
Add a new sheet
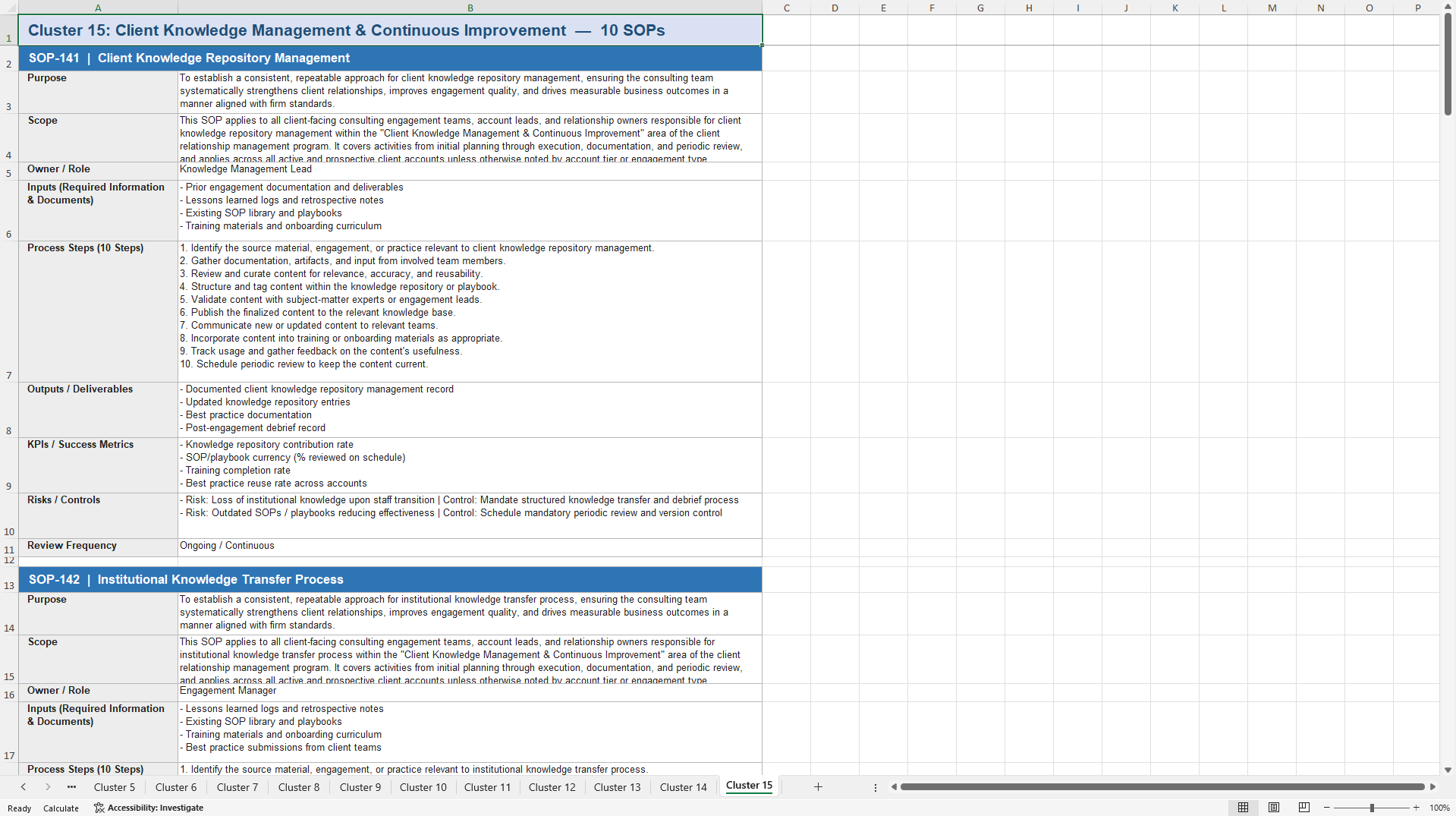pos(818,787)
